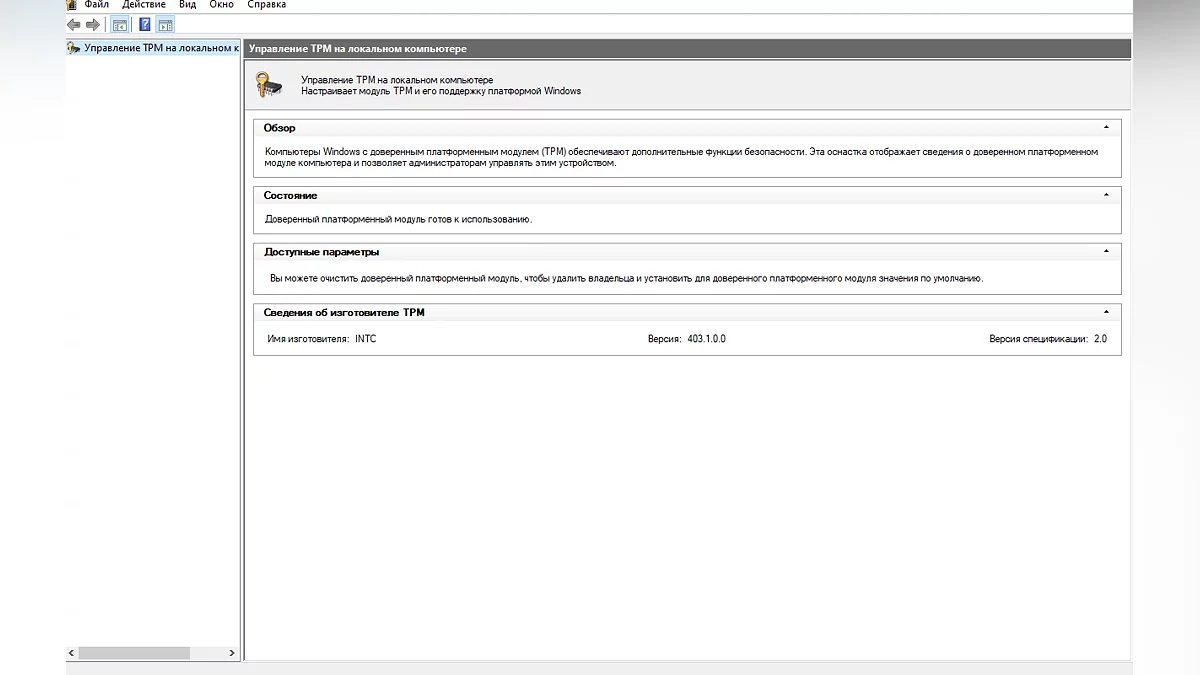Toggle the show/hide action pane toolbar icon
The width and height of the screenshot is (1200, 675).
coord(165,24)
